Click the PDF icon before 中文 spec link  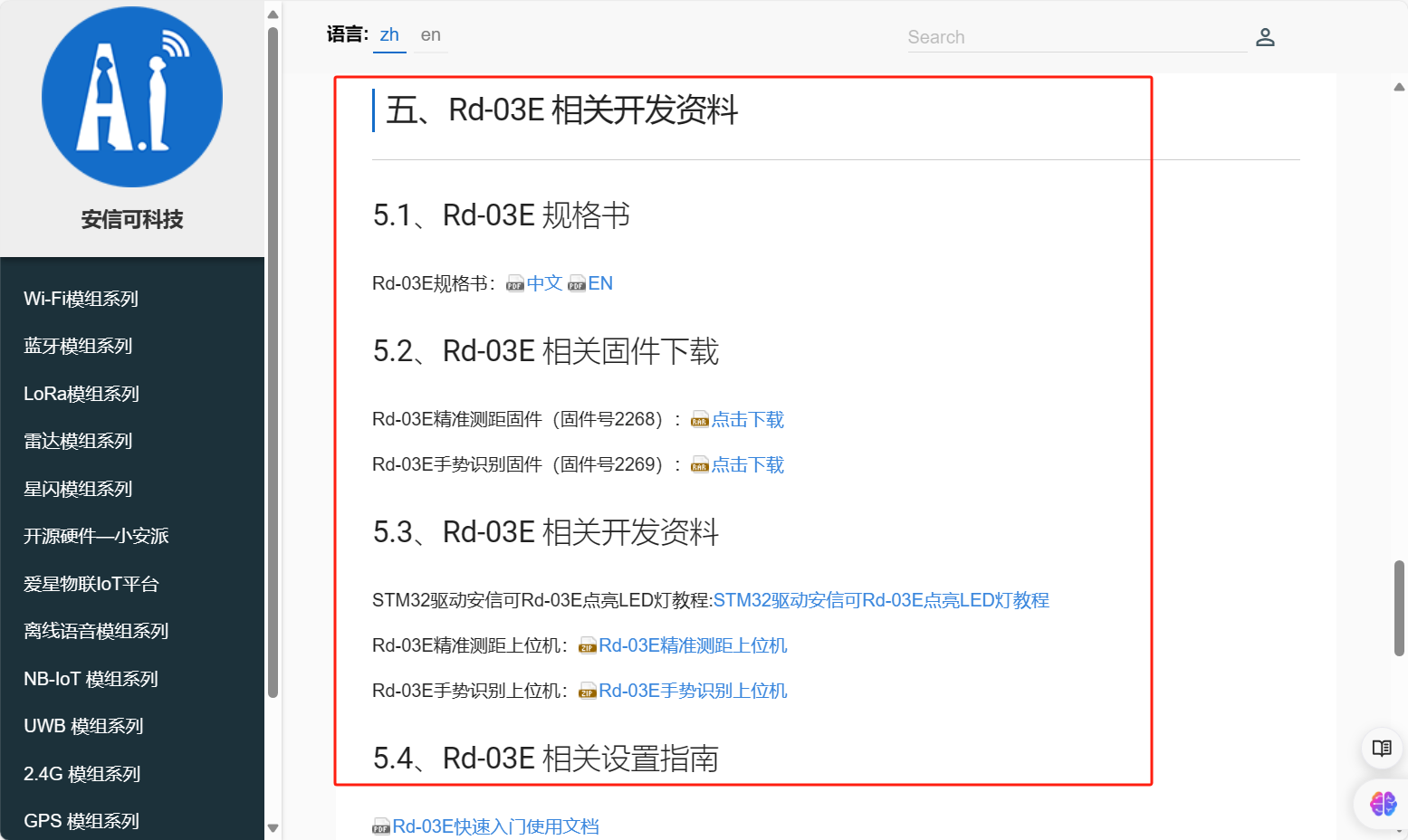[514, 283]
